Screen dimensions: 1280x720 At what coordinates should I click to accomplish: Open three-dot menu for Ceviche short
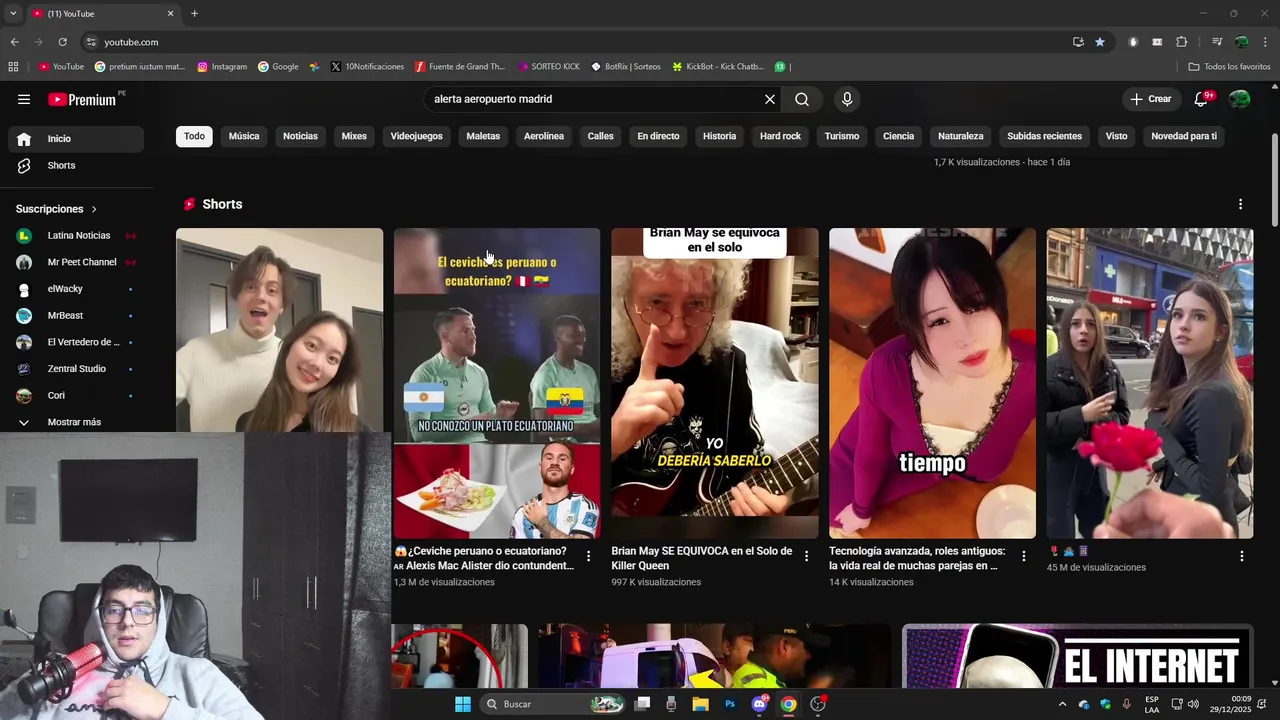click(x=588, y=556)
